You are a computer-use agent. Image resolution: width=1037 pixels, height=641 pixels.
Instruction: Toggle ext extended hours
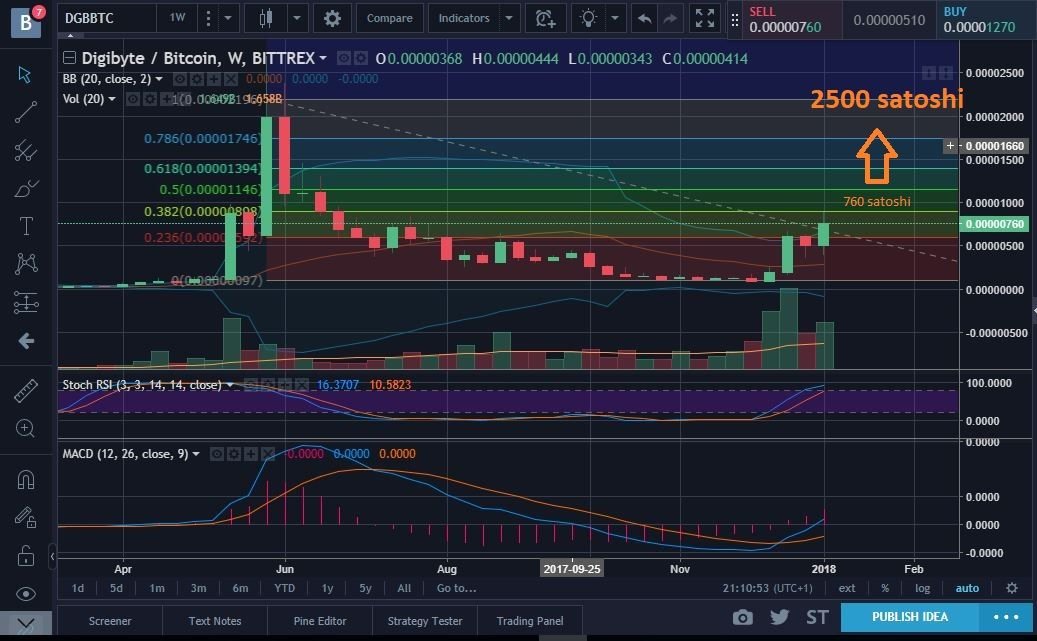pos(847,588)
